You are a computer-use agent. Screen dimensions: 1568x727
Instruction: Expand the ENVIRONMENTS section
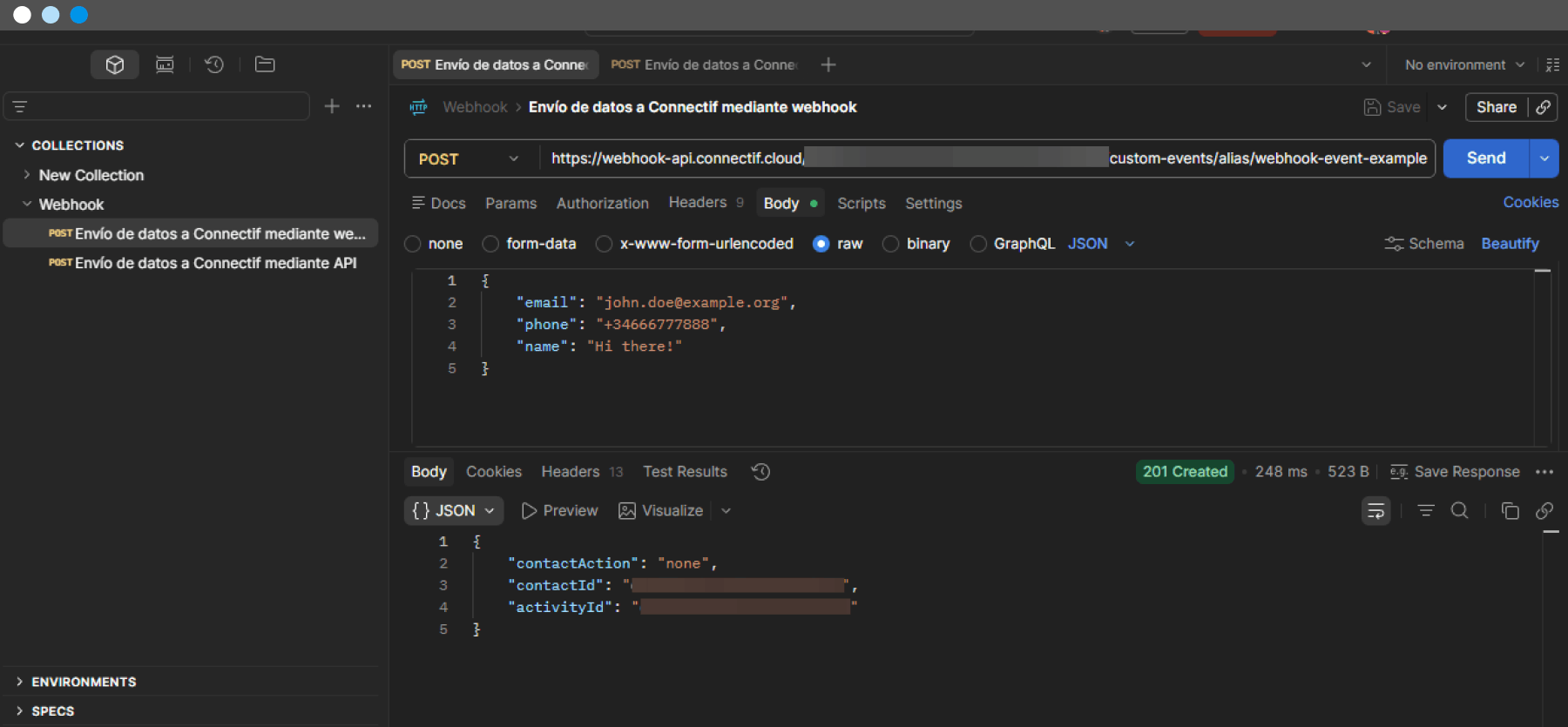tap(20, 682)
